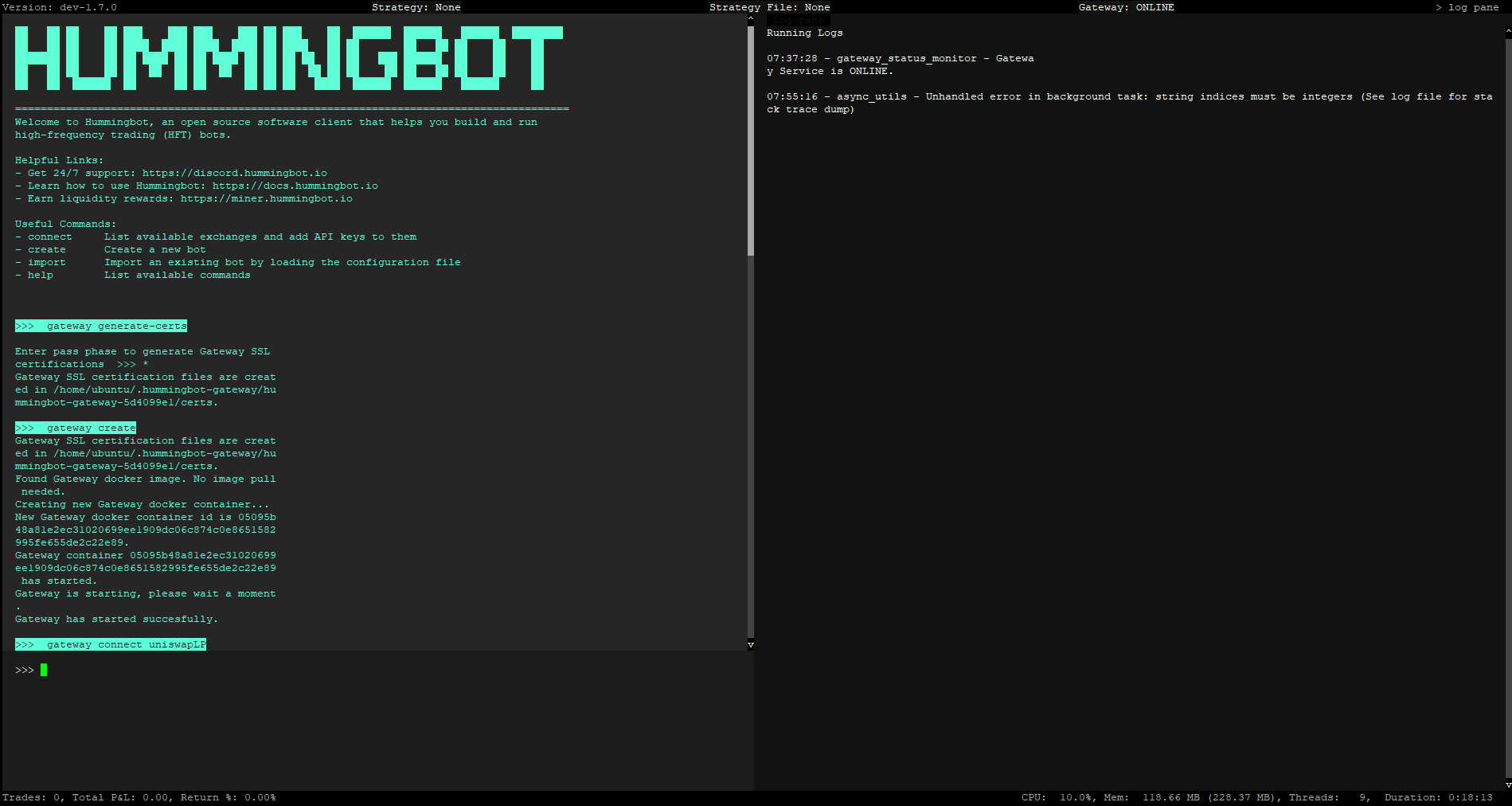The width and height of the screenshot is (1512, 806).
Task: Click the Running Logs heading
Action: tap(804, 33)
